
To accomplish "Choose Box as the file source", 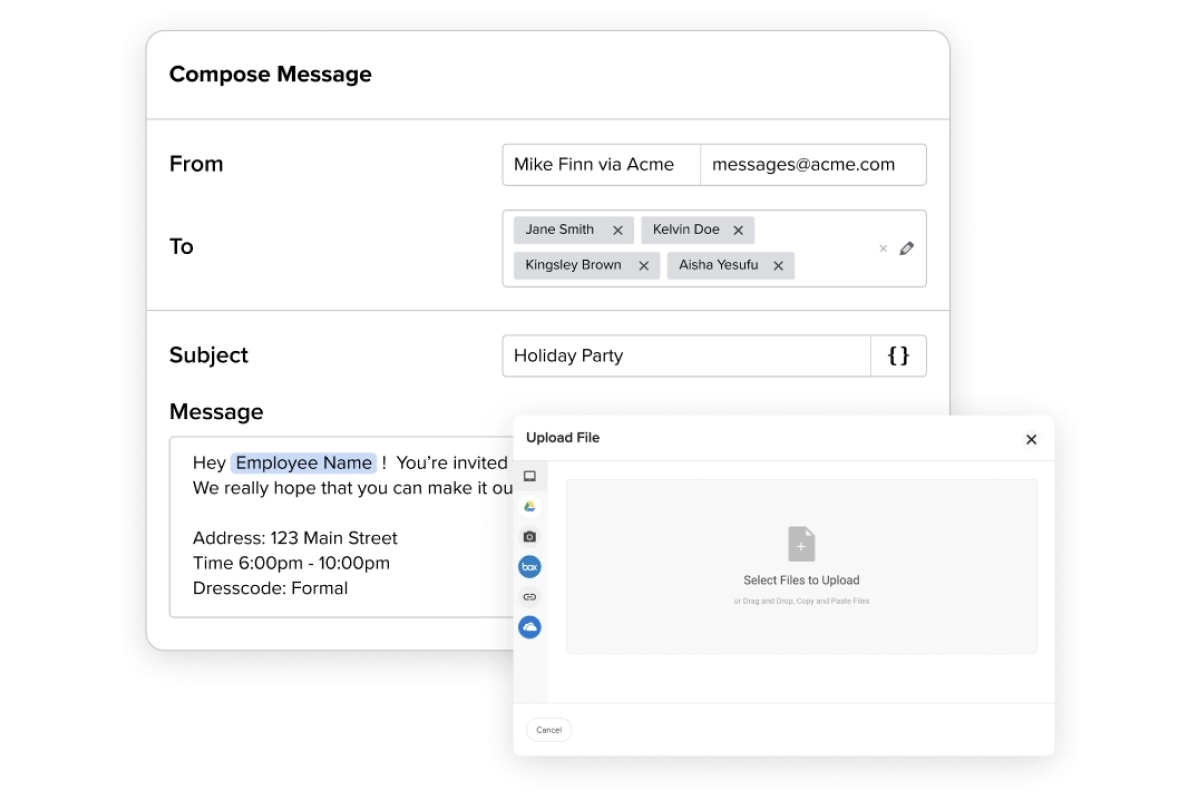I will [x=529, y=566].
